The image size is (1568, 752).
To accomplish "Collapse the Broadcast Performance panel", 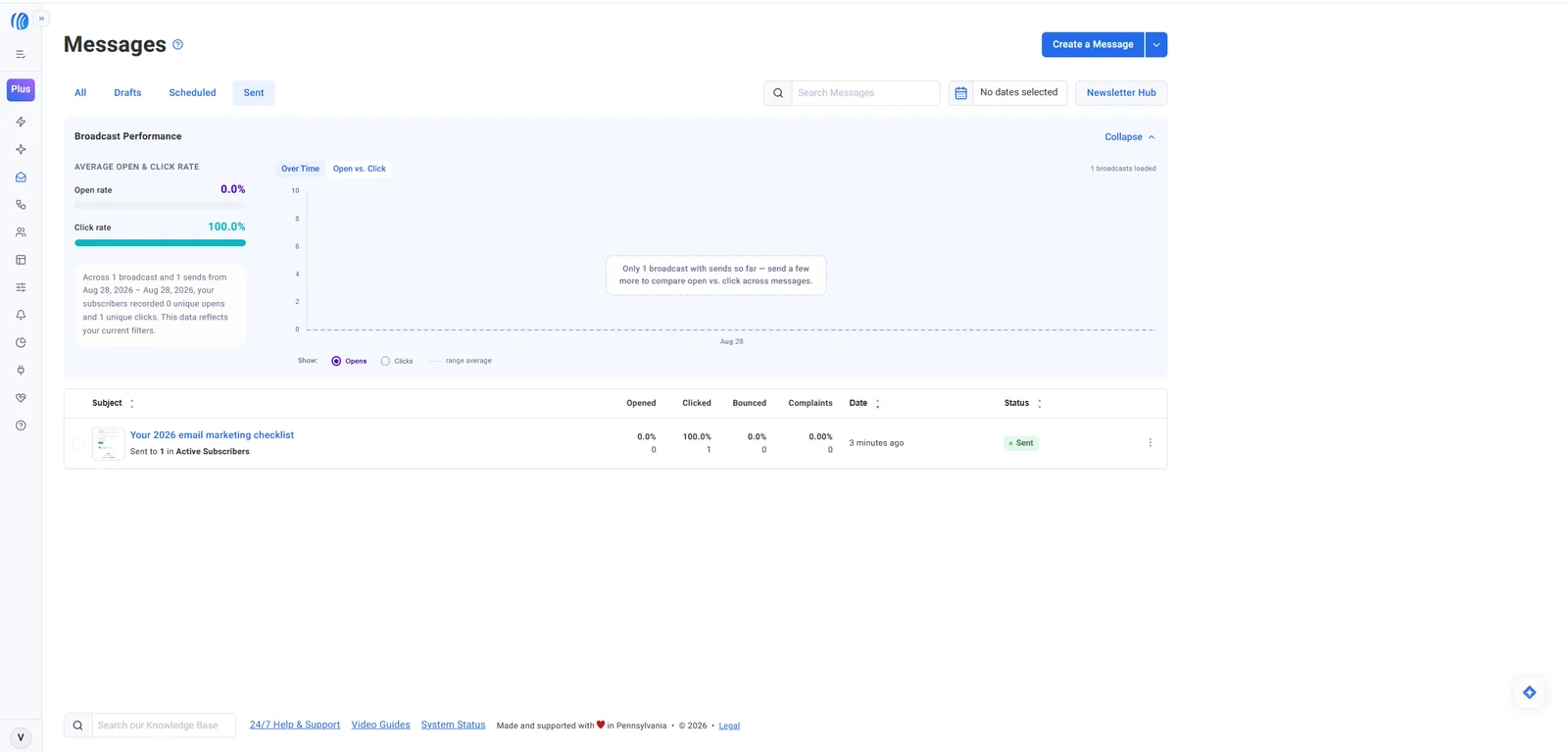I will point(1130,137).
